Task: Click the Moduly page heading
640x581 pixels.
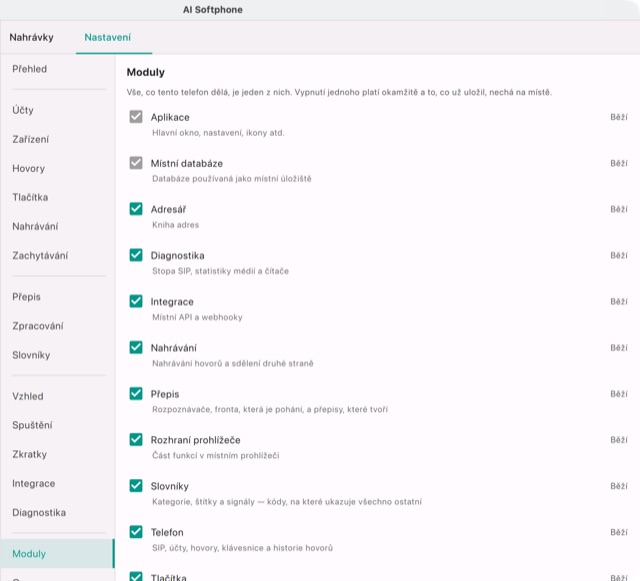Action: click(146, 72)
